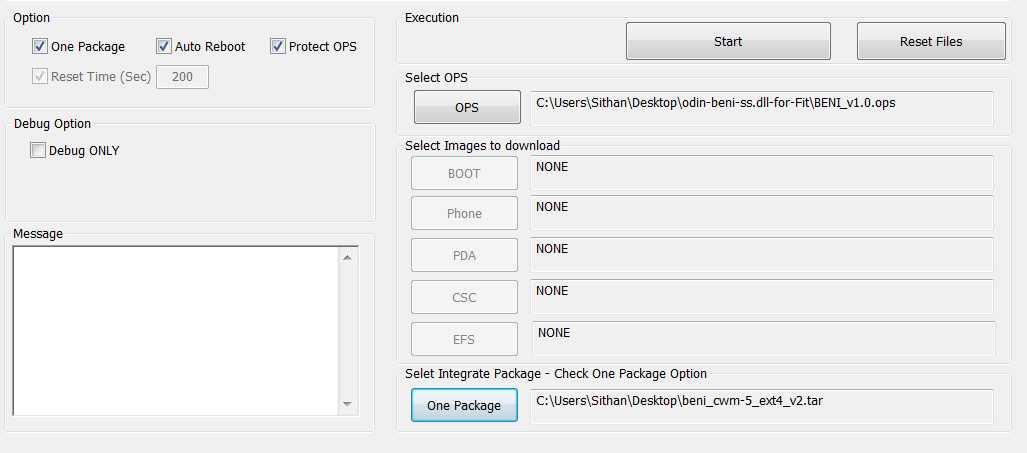The width and height of the screenshot is (1027, 453).
Task: Disable the Protect OPS checkbox
Action: (x=278, y=46)
